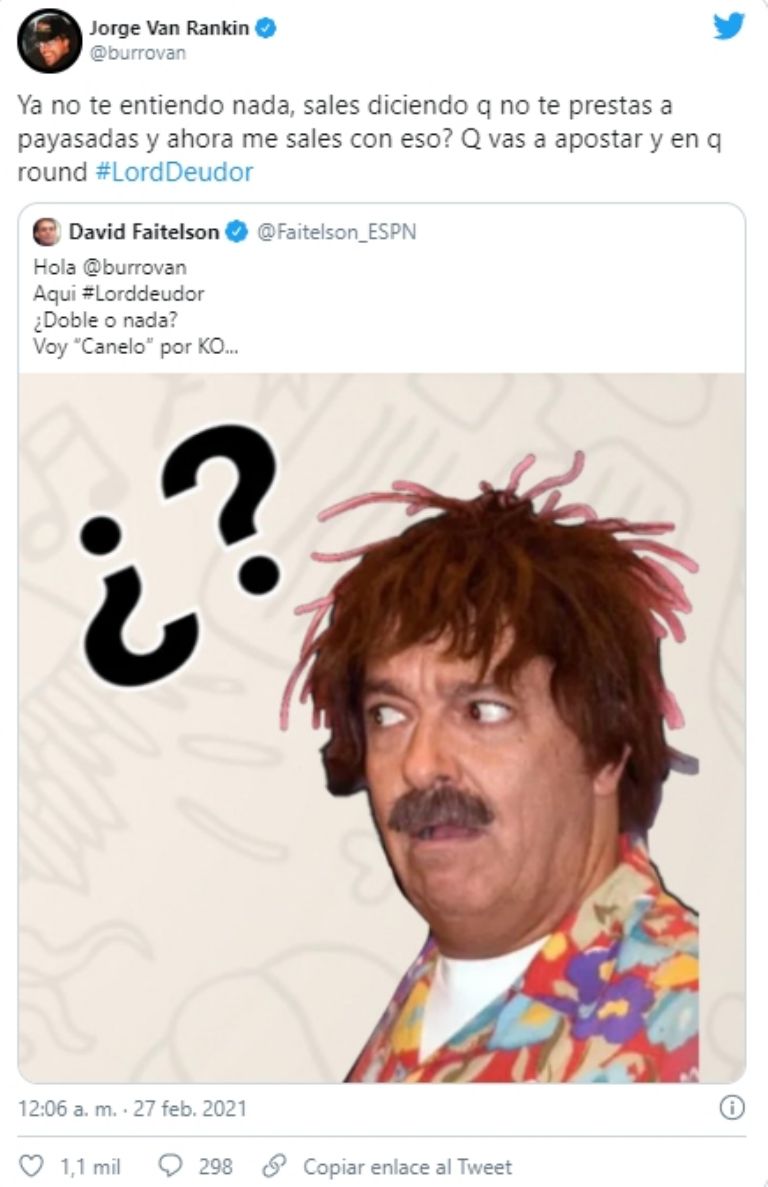Open the @burrovan handle
This screenshot has width=768, height=1187.
(138, 53)
